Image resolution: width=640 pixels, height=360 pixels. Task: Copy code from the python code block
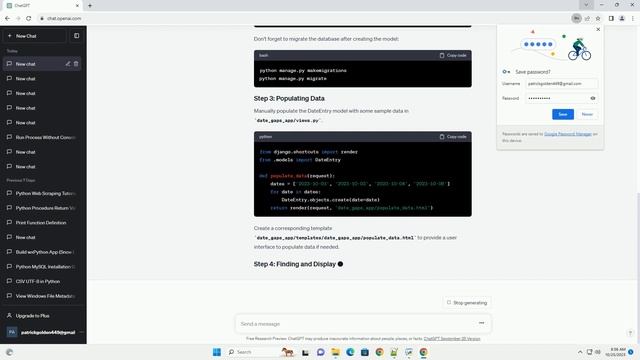click(x=453, y=137)
